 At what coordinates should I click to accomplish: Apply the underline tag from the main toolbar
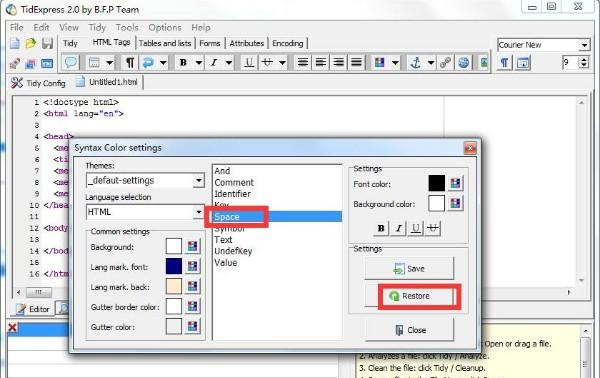click(249, 62)
